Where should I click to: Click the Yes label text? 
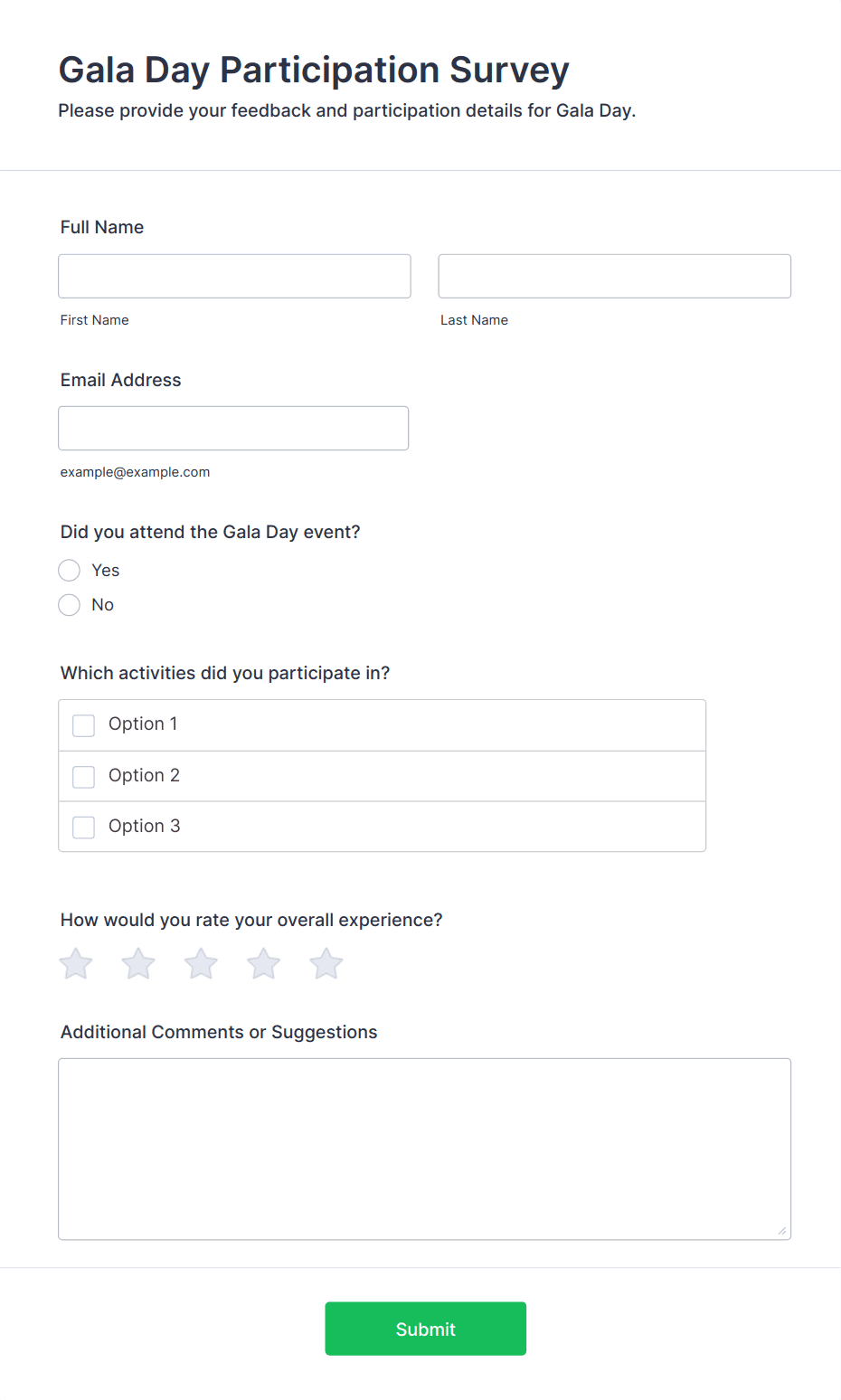[x=106, y=571]
